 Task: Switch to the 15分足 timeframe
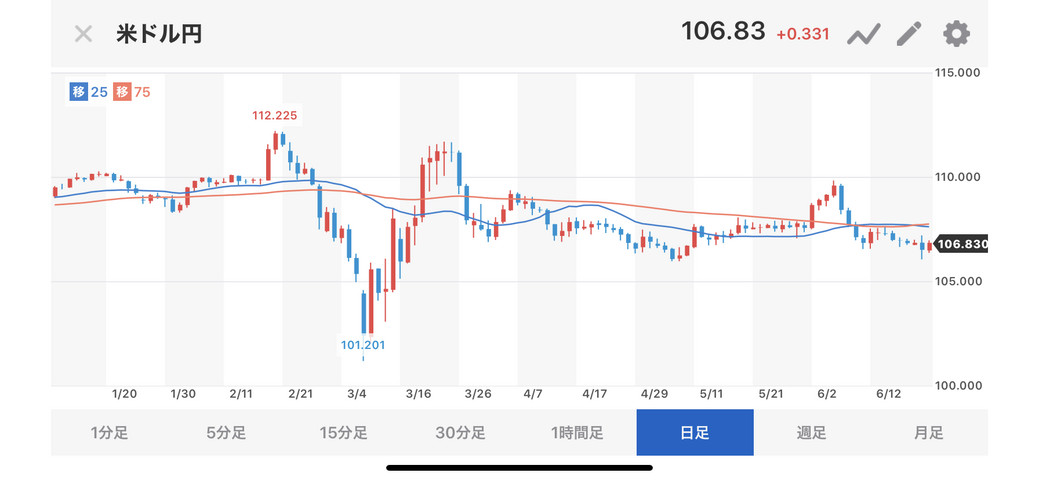343,433
